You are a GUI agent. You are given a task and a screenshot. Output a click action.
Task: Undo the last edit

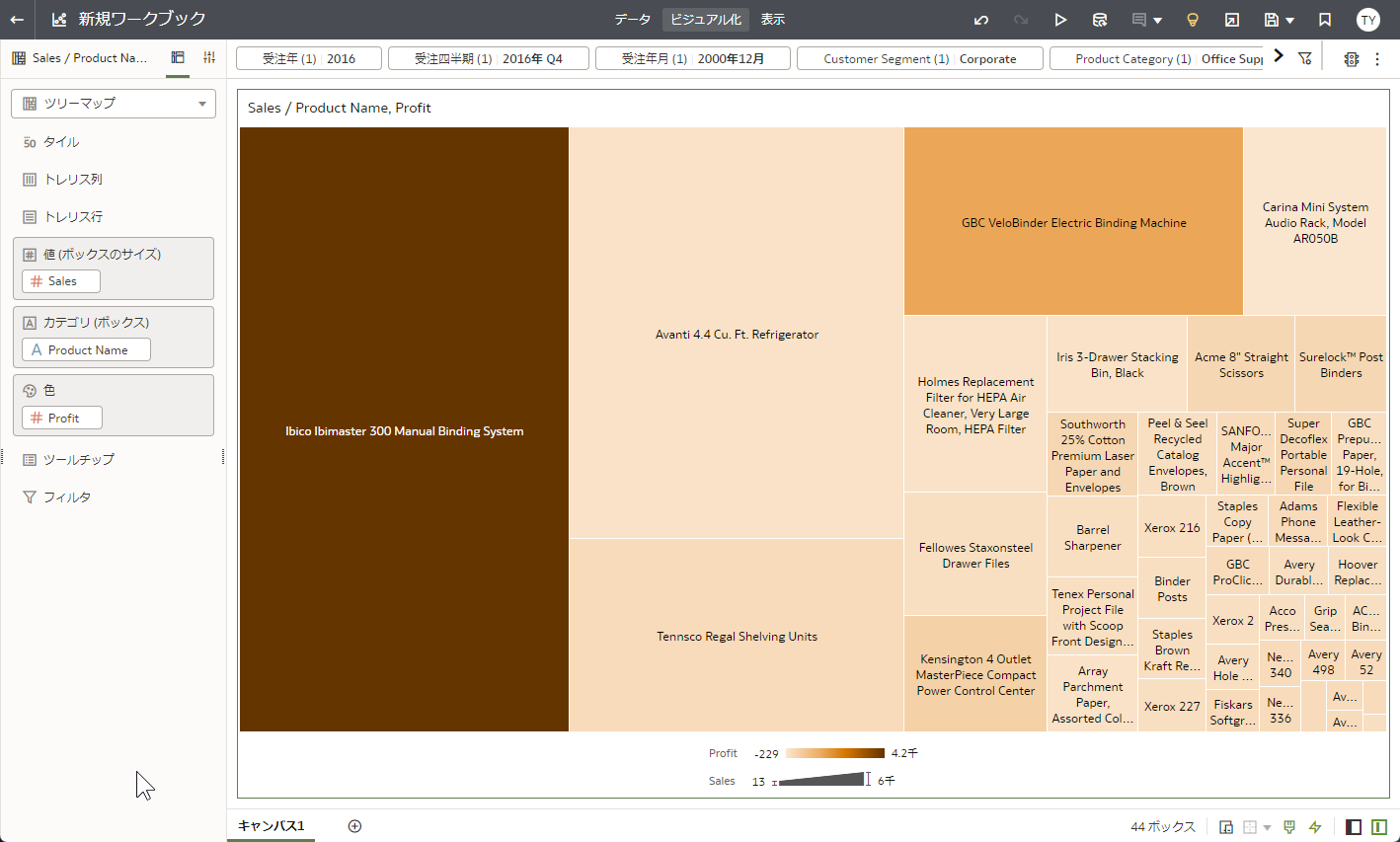(x=980, y=20)
